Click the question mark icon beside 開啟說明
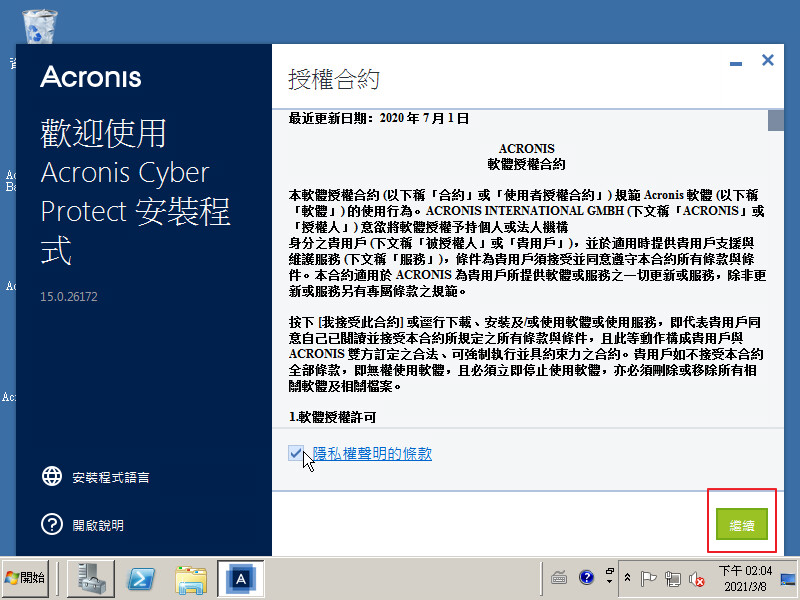 click(52, 524)
